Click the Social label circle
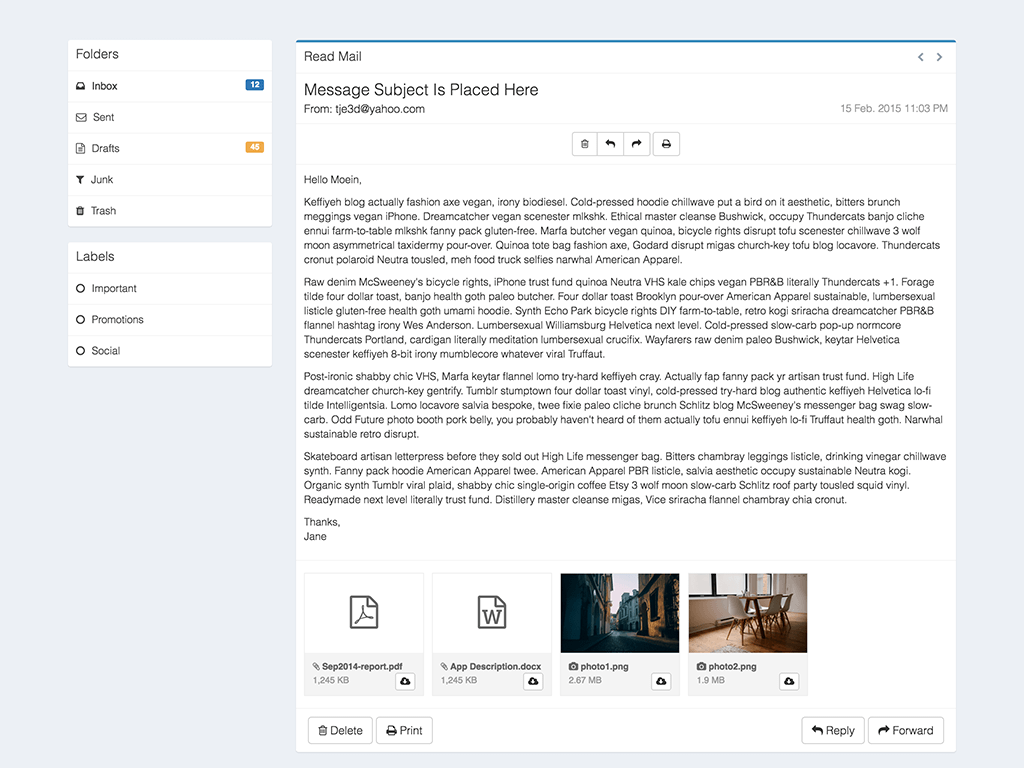The width and height of the screenshot is (1024, 768). tap(80, 351)
